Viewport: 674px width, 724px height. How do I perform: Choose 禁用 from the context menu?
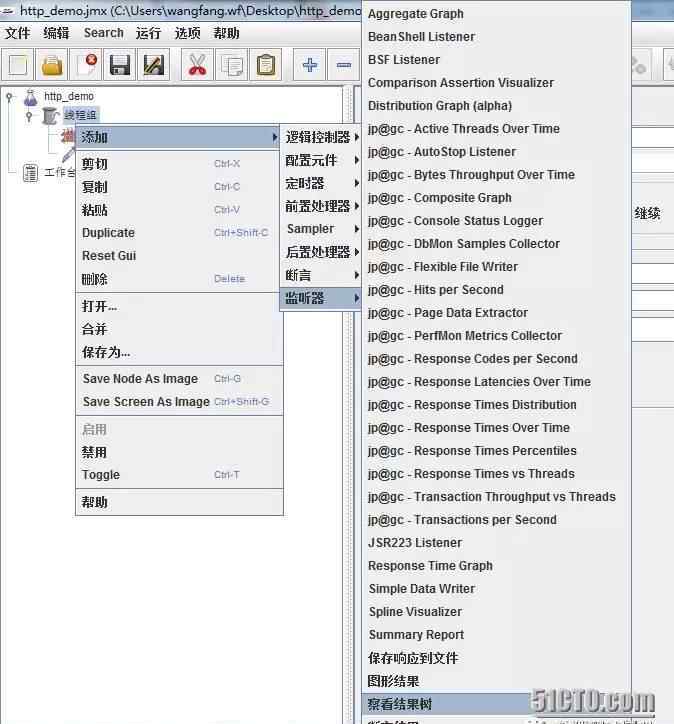click(179, 452)
